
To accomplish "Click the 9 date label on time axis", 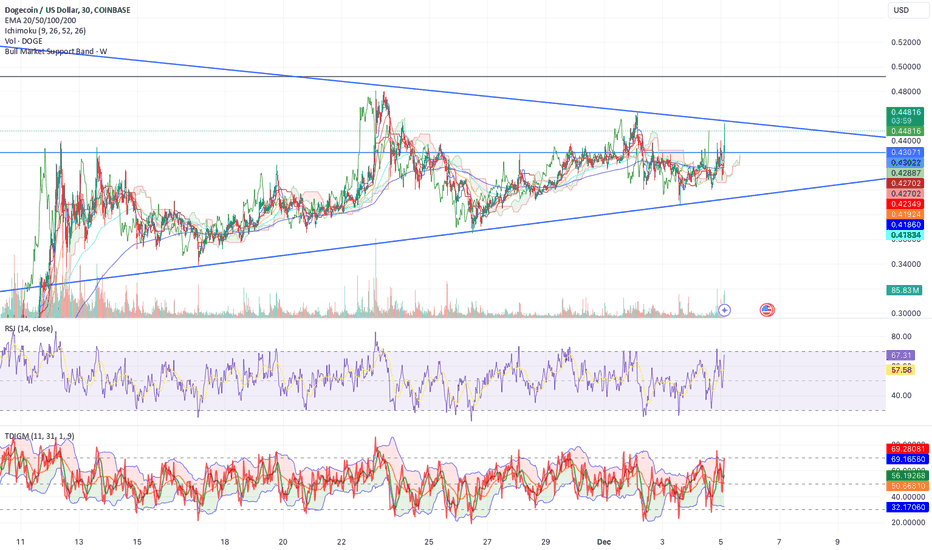I will (x=837, y=542).
